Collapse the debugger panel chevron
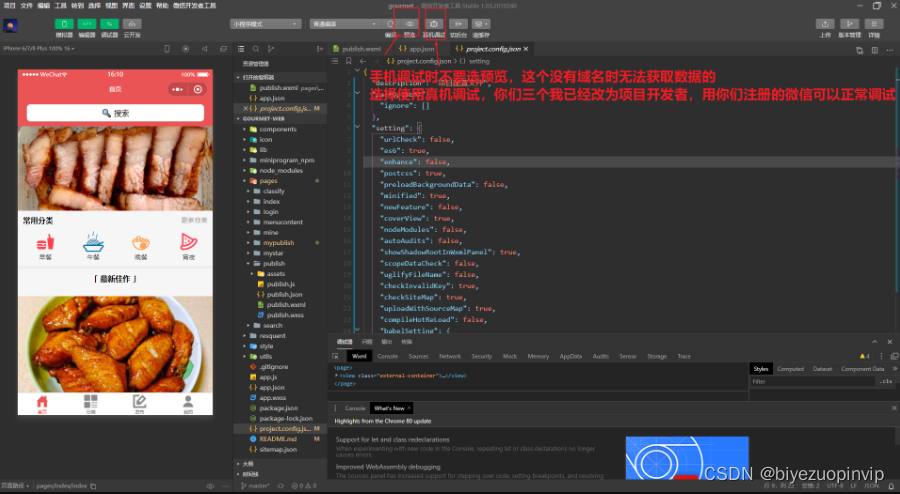 [874, 342]
